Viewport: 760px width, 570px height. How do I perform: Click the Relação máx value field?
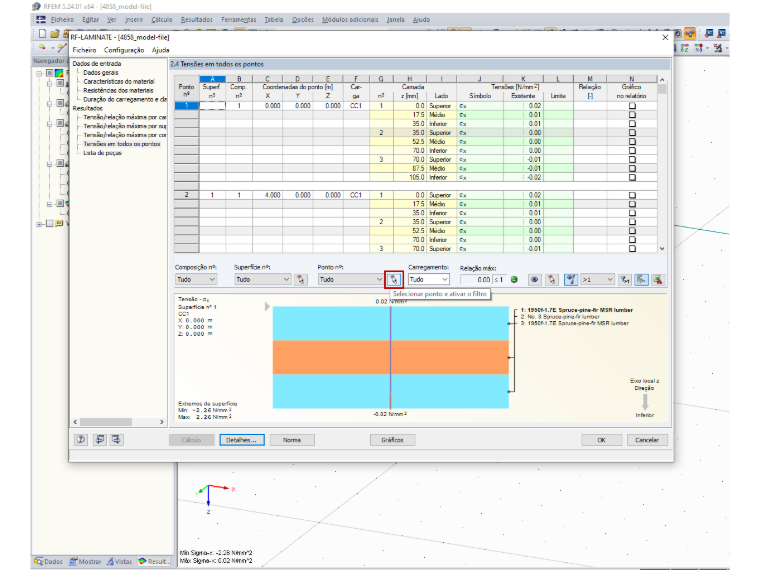pyautogui.click(x=475, y=280)
